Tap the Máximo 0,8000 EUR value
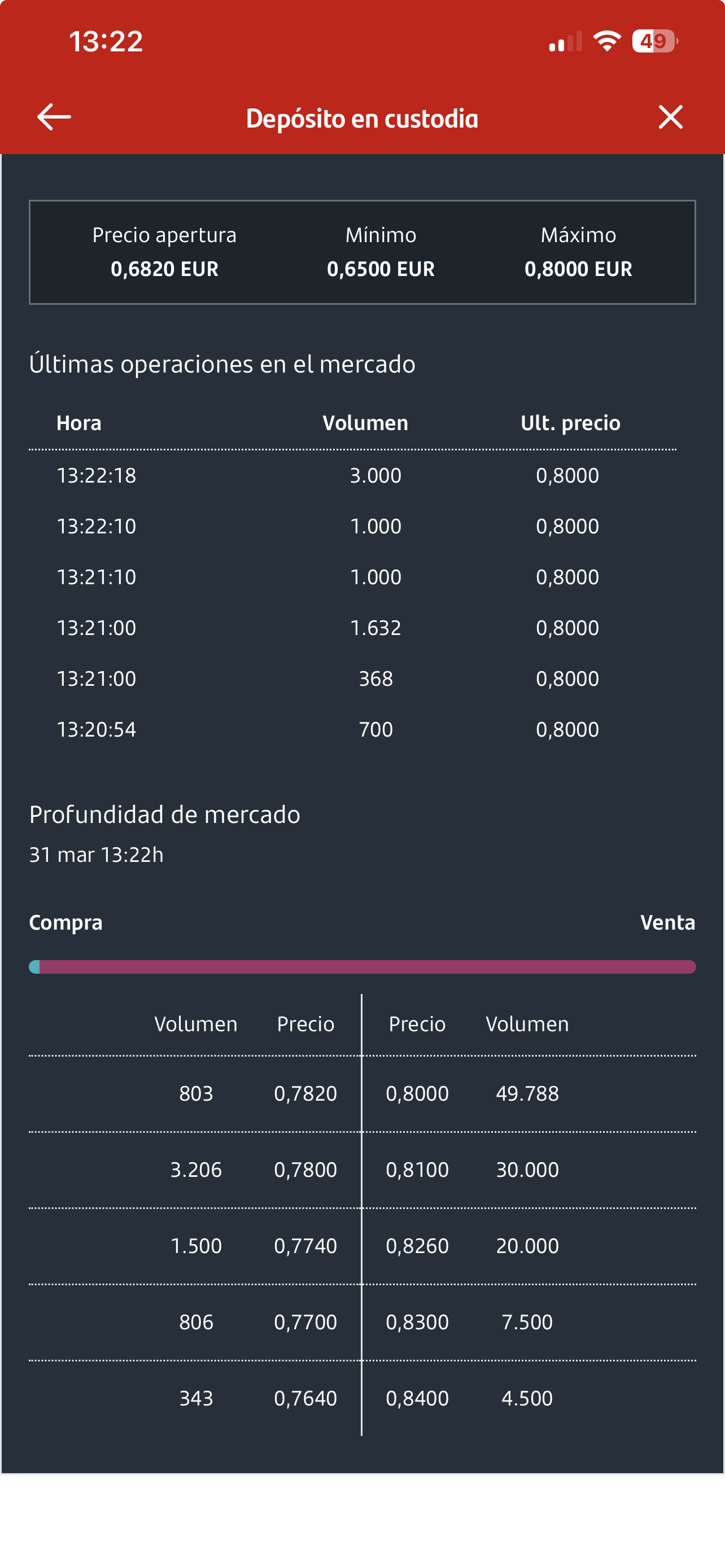This screenshot has height=1568, width=725. point(578,269)
